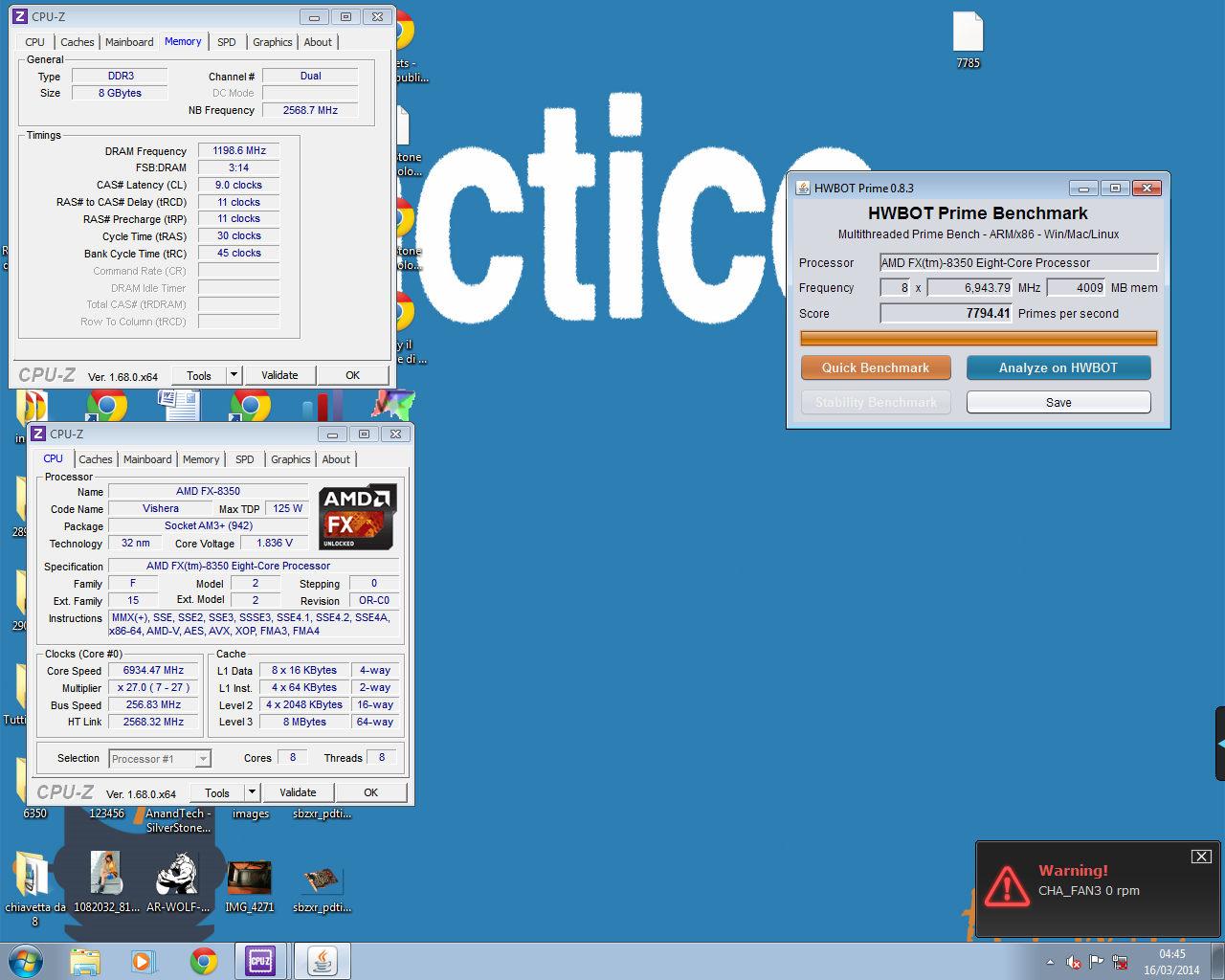Open Tools dropdown arrow in upper CPU-Z
The height and width of the screenshot is (980, 1225).
tap(234, 375)
